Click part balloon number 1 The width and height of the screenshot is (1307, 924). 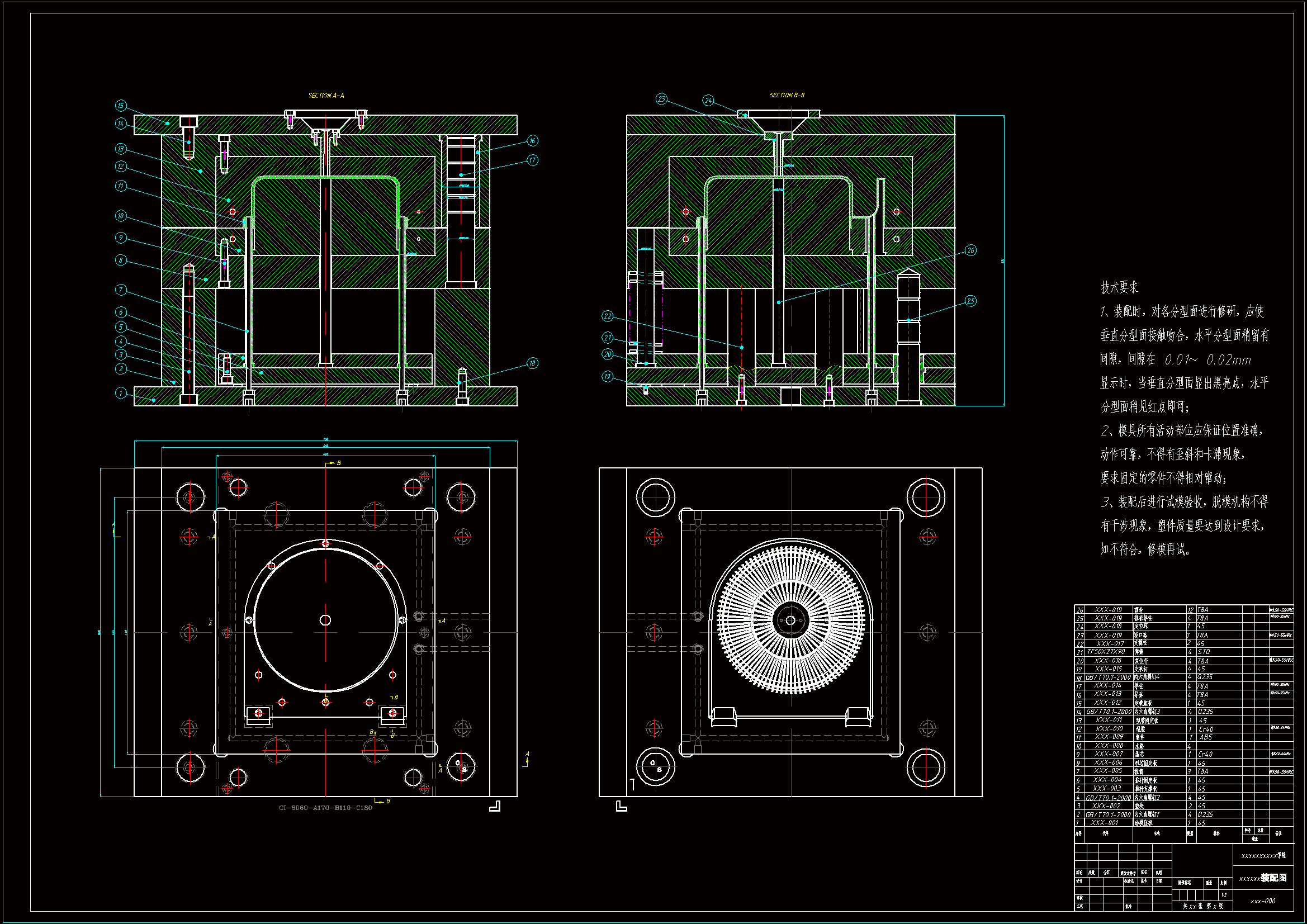(121, 393)
